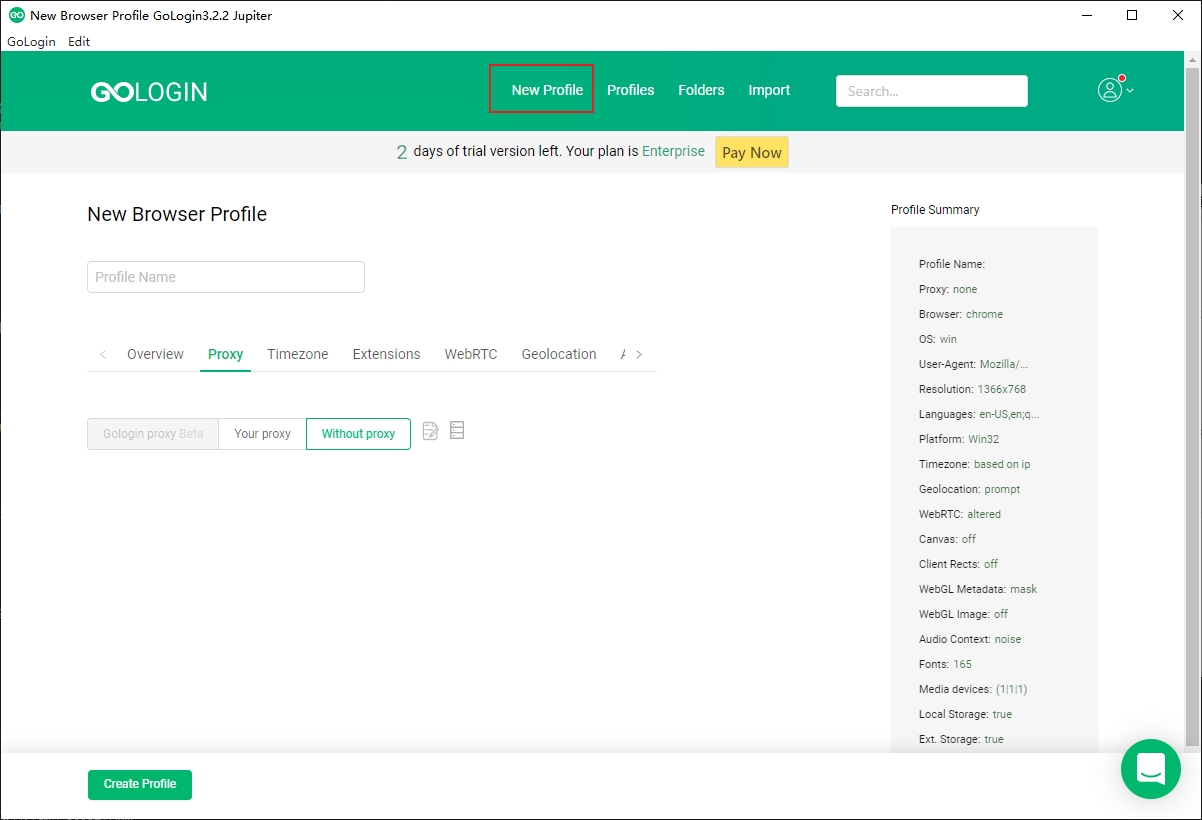1202x820 pixels.
Task: Choose the Gologin proxy Beta option
Action: click(x=153, y=434)
